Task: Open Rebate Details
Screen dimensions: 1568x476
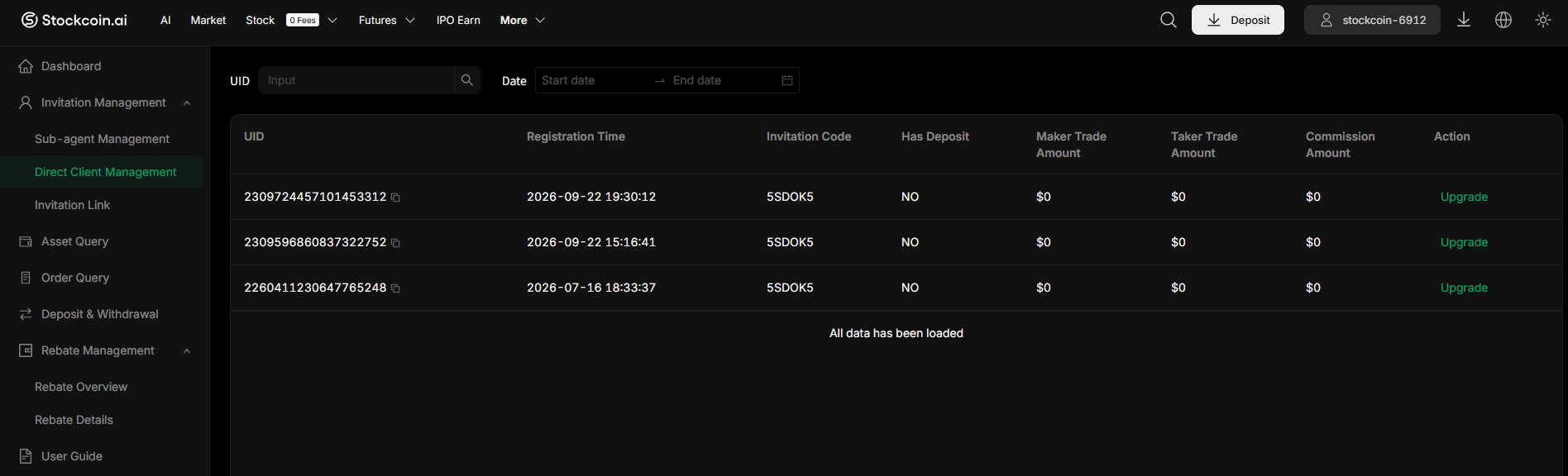Action: pos(74,420)
